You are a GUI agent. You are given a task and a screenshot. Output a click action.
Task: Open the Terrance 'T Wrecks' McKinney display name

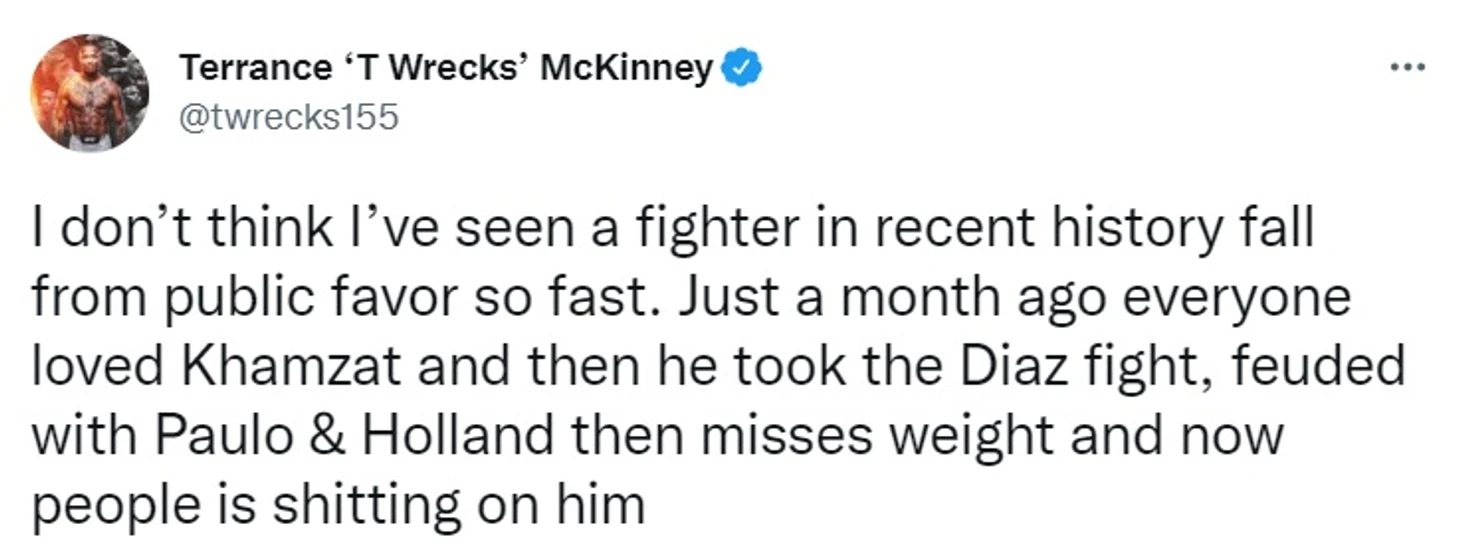pos(446,69)
